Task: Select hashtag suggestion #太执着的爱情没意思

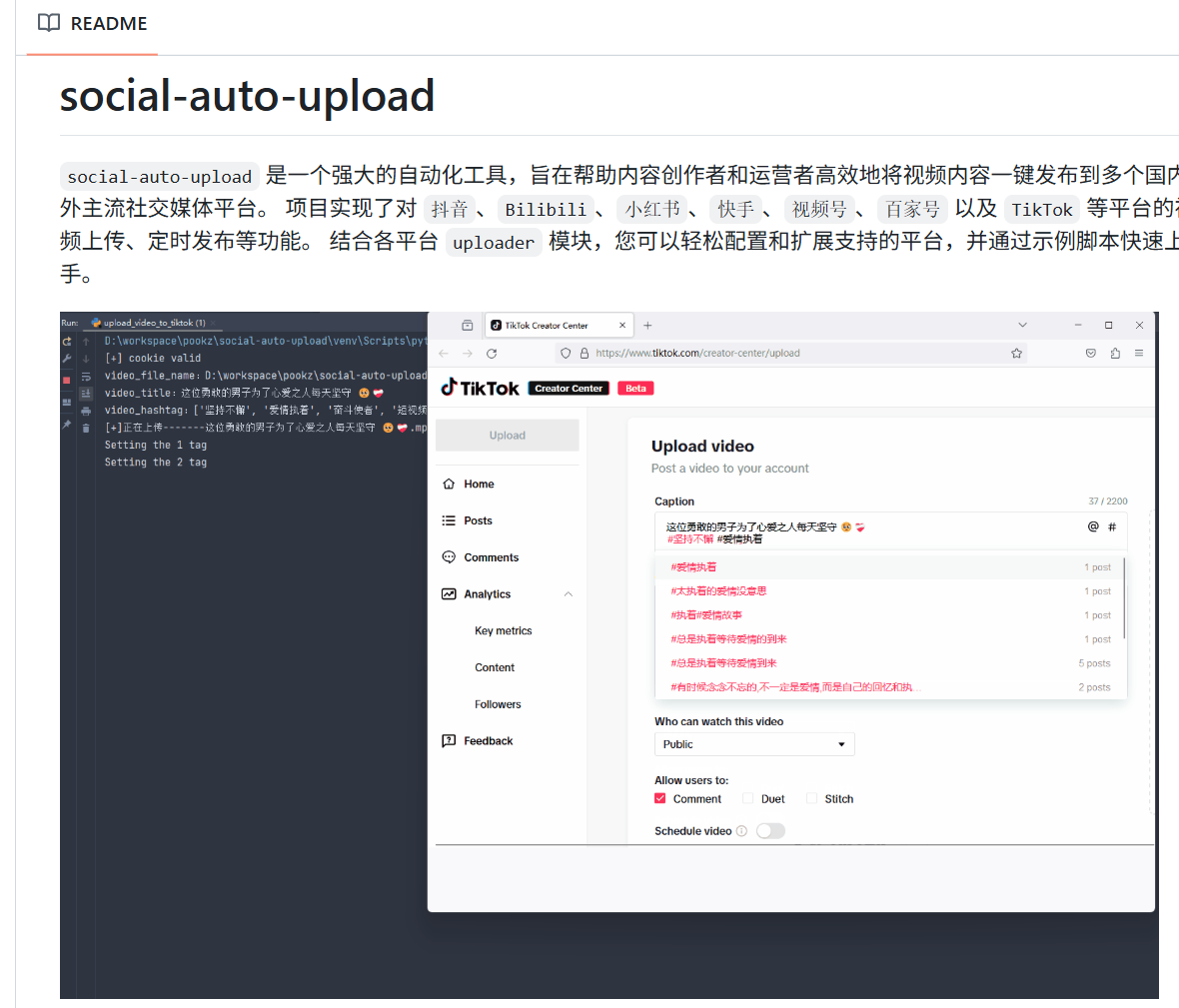Action: (889, 591)
